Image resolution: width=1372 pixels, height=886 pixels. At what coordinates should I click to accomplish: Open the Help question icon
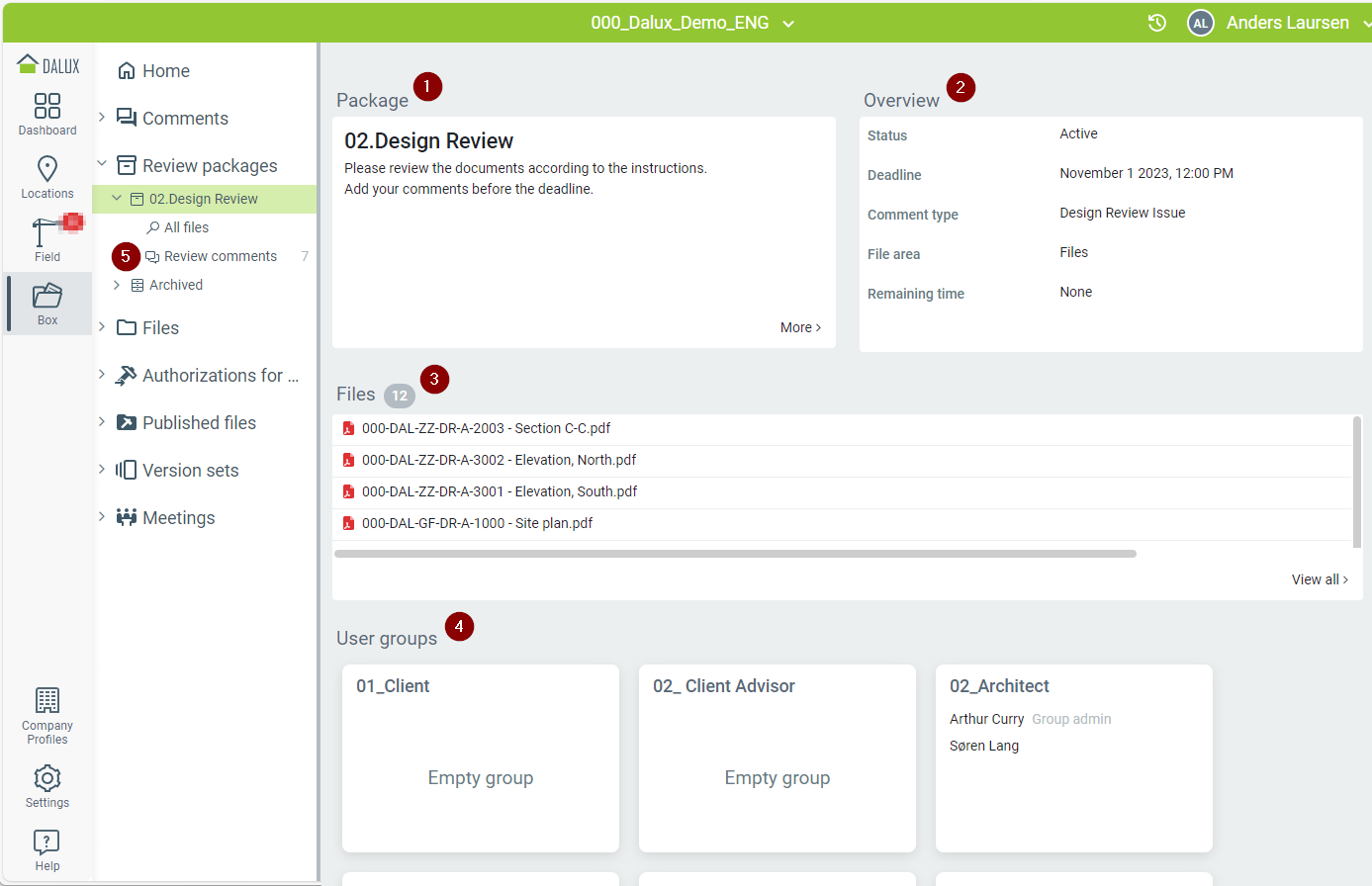tap(47, 842)
